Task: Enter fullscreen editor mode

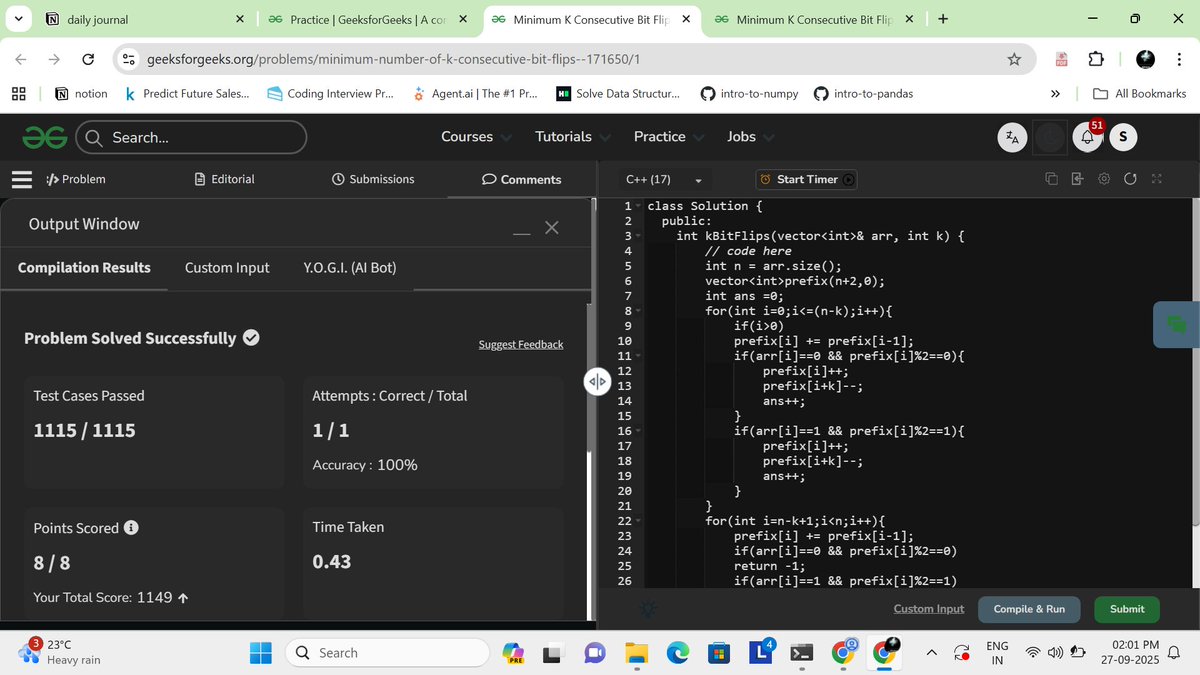Action: tap(1157, 179)
